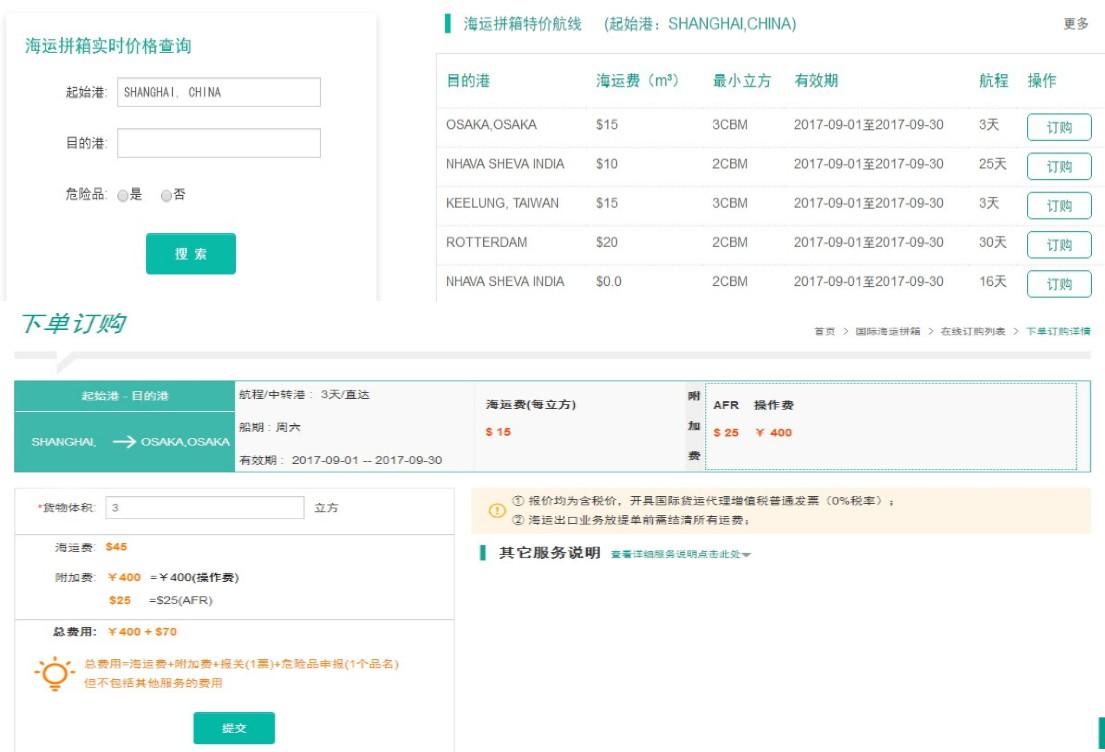Click the ROTTERDAM destination cell
The height and width of the screenshot is (752, 1105).
pos(486,242)
